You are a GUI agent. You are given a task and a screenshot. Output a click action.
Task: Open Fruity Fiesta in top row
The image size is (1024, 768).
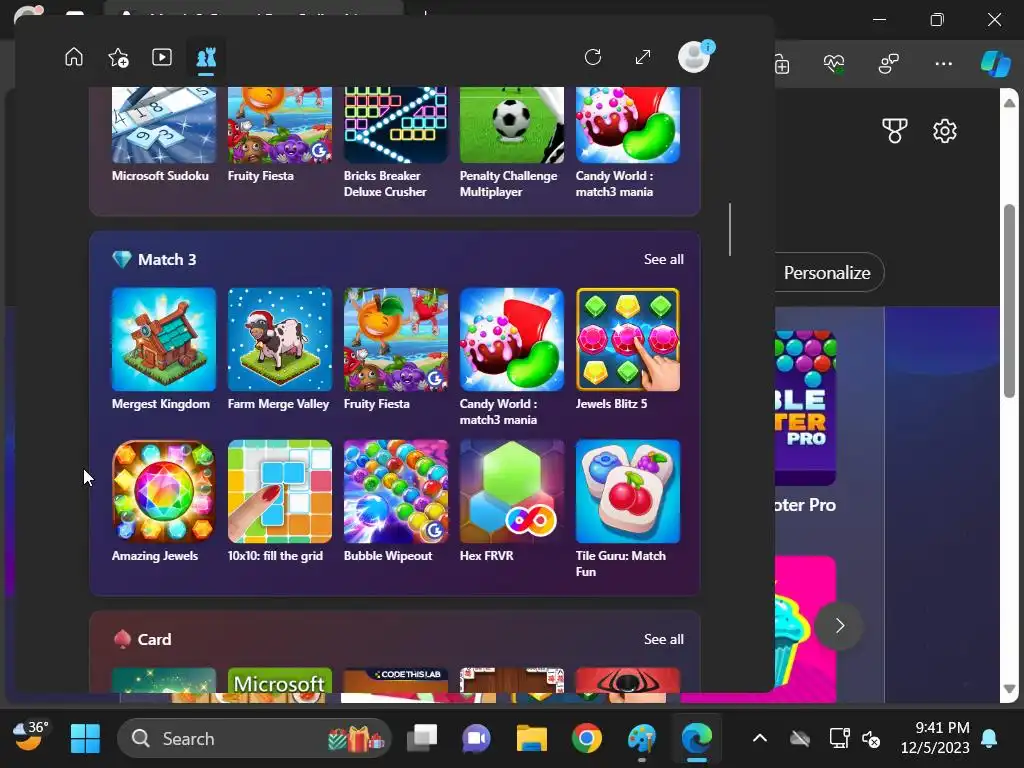pyautogui.click(x=280, y=134)
